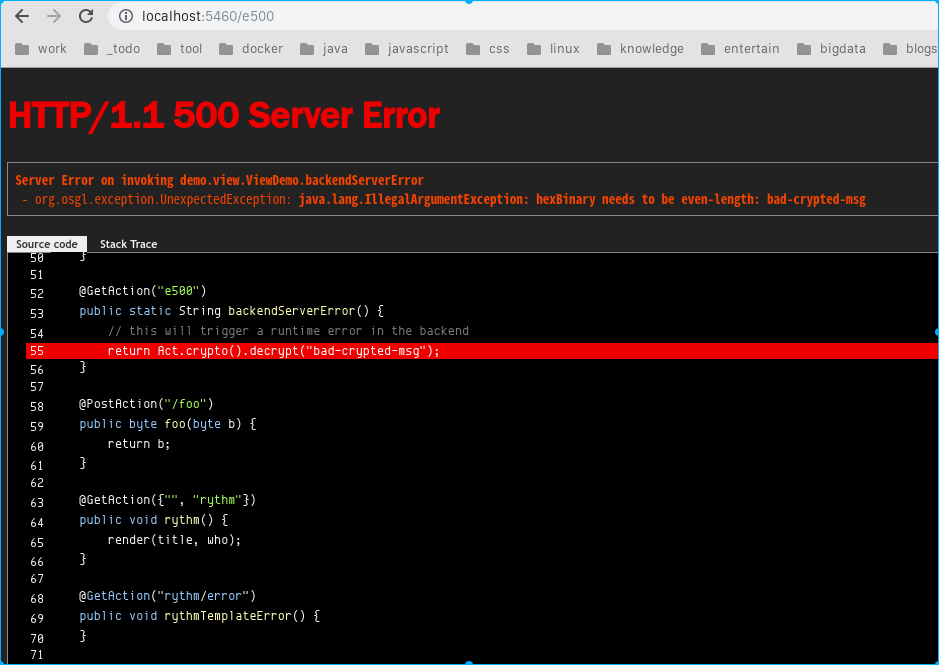Expand the linux bookmarks folder

tap(553, 48)
